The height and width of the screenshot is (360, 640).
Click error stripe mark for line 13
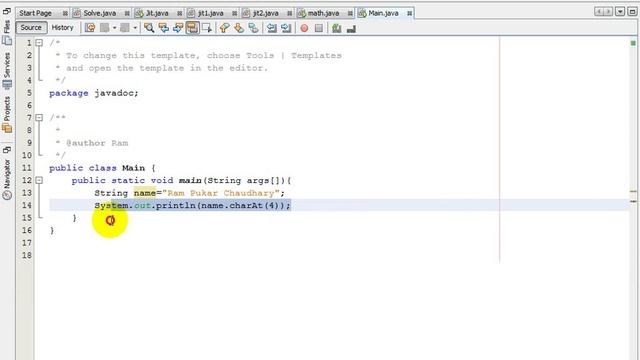tap(633, 191)
